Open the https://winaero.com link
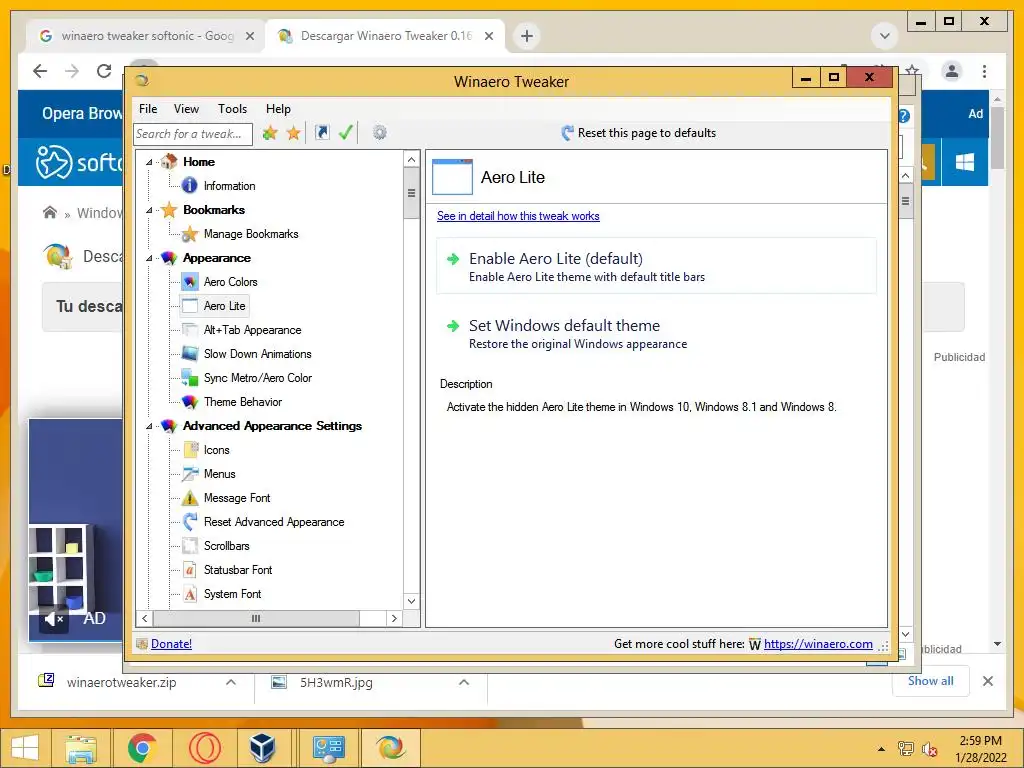 pyautogui.click(x=818, y=644)
